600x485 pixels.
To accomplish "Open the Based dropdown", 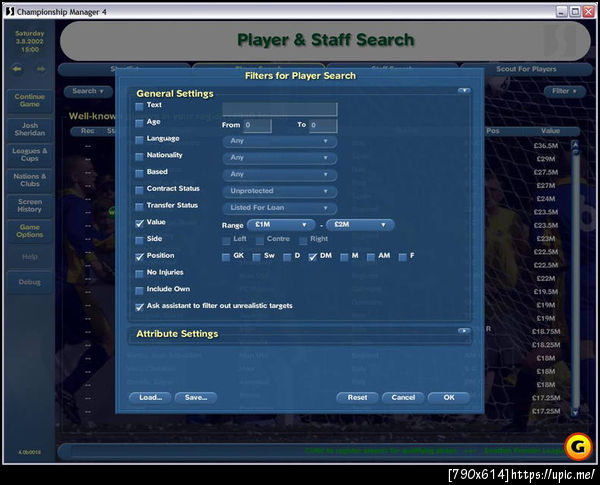I will [280, 174].
